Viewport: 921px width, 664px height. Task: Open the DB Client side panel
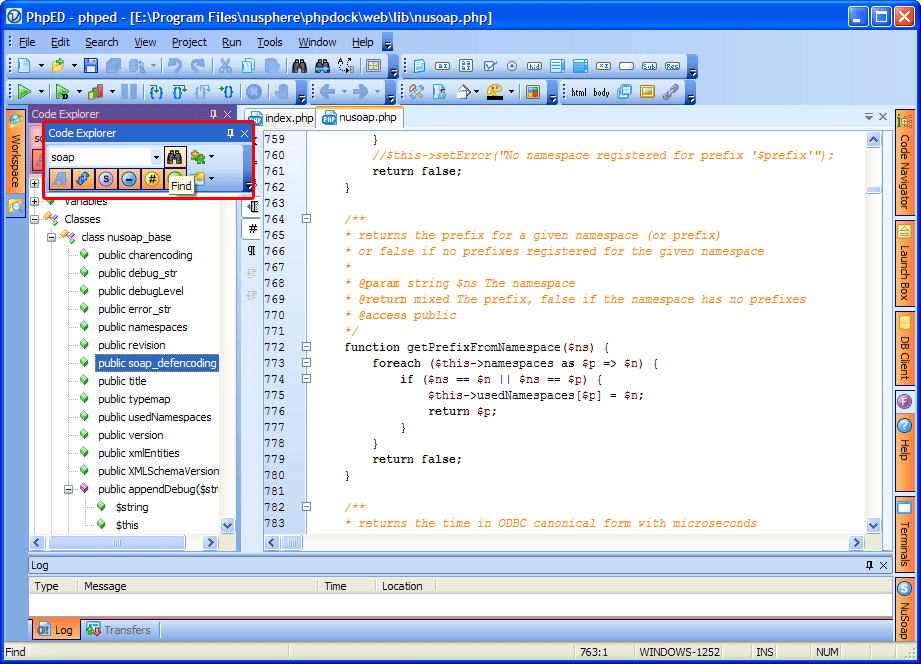(905, 348)
